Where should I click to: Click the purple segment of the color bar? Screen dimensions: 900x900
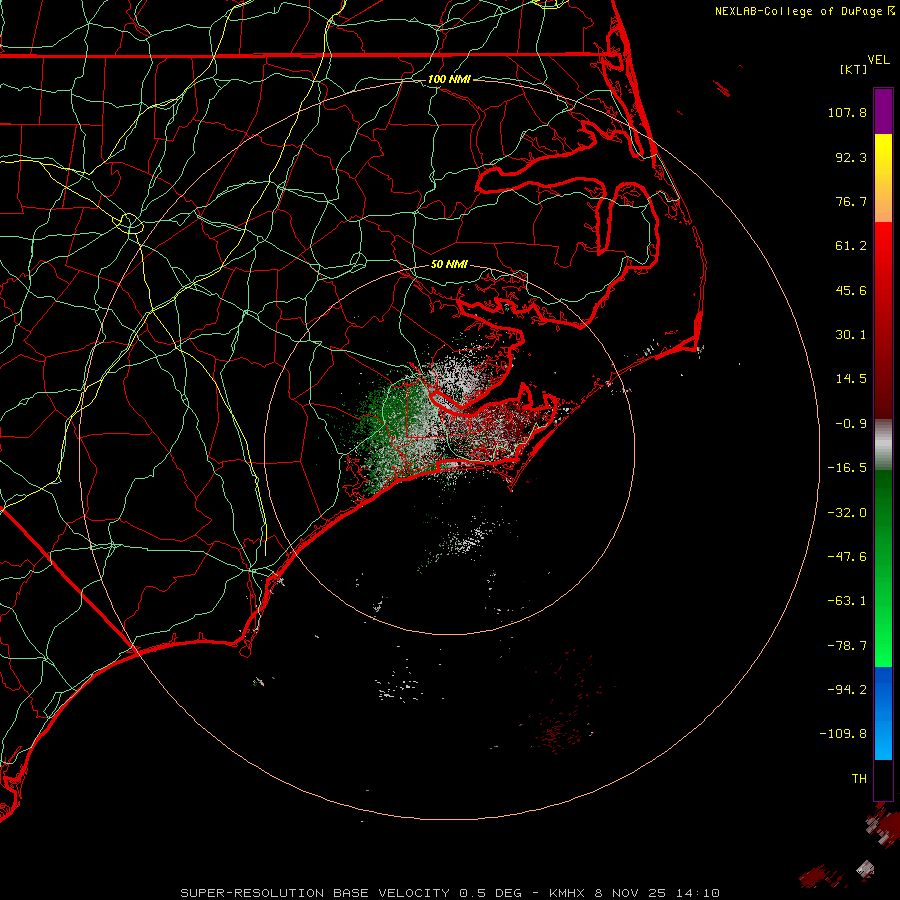(883, 111)
